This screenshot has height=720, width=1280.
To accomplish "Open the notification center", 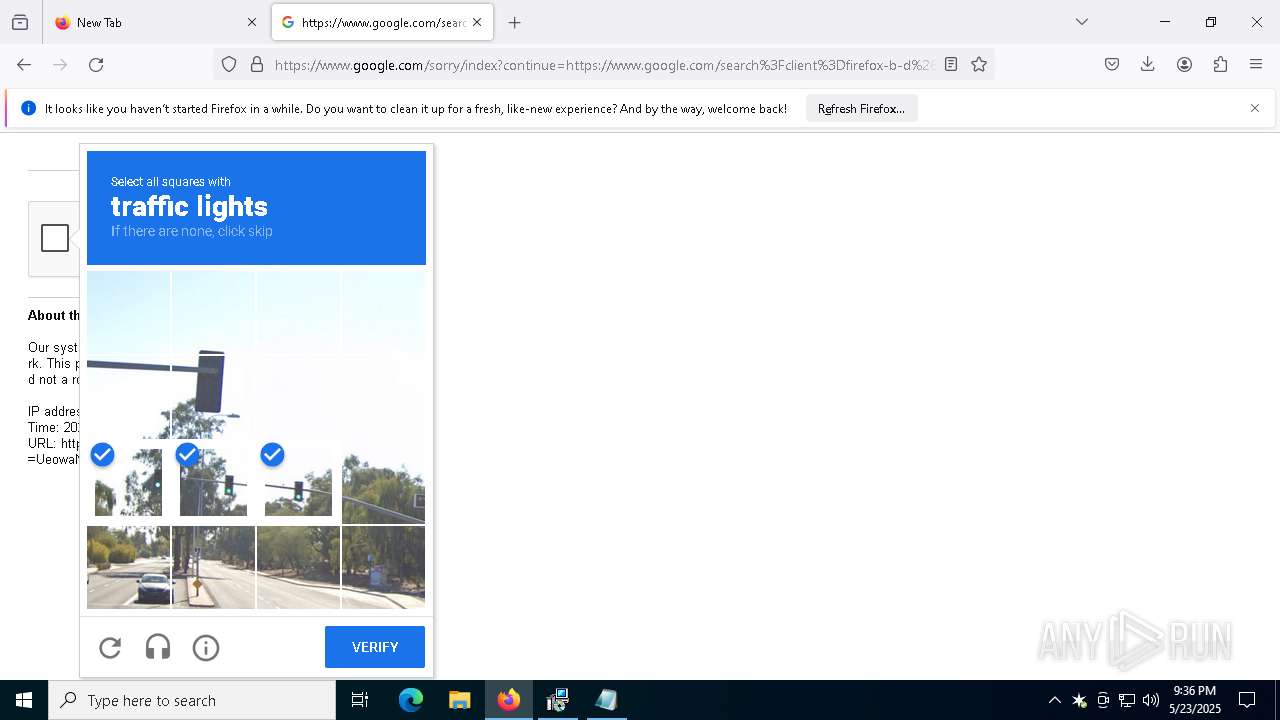I will [x=1247, y=700].
